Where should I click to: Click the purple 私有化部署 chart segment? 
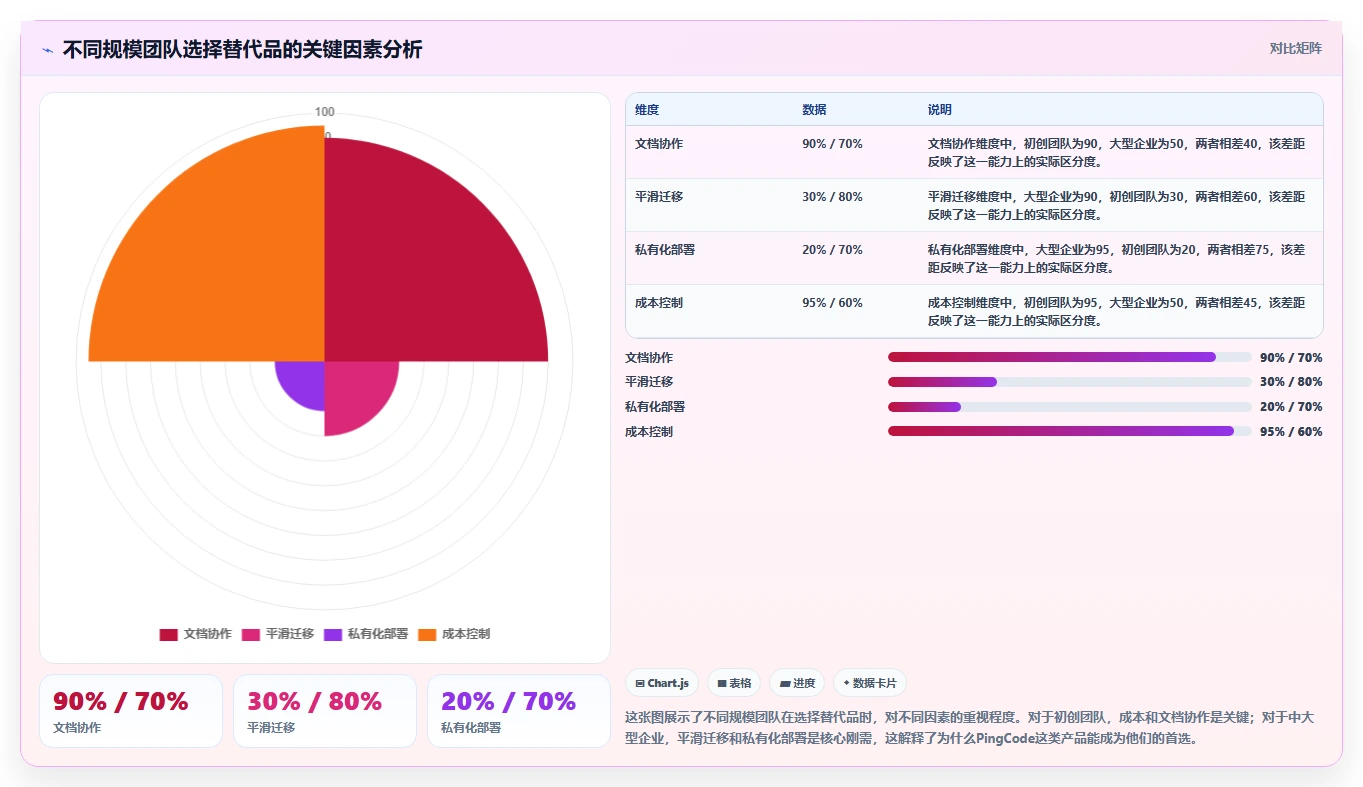coord(306,380)
